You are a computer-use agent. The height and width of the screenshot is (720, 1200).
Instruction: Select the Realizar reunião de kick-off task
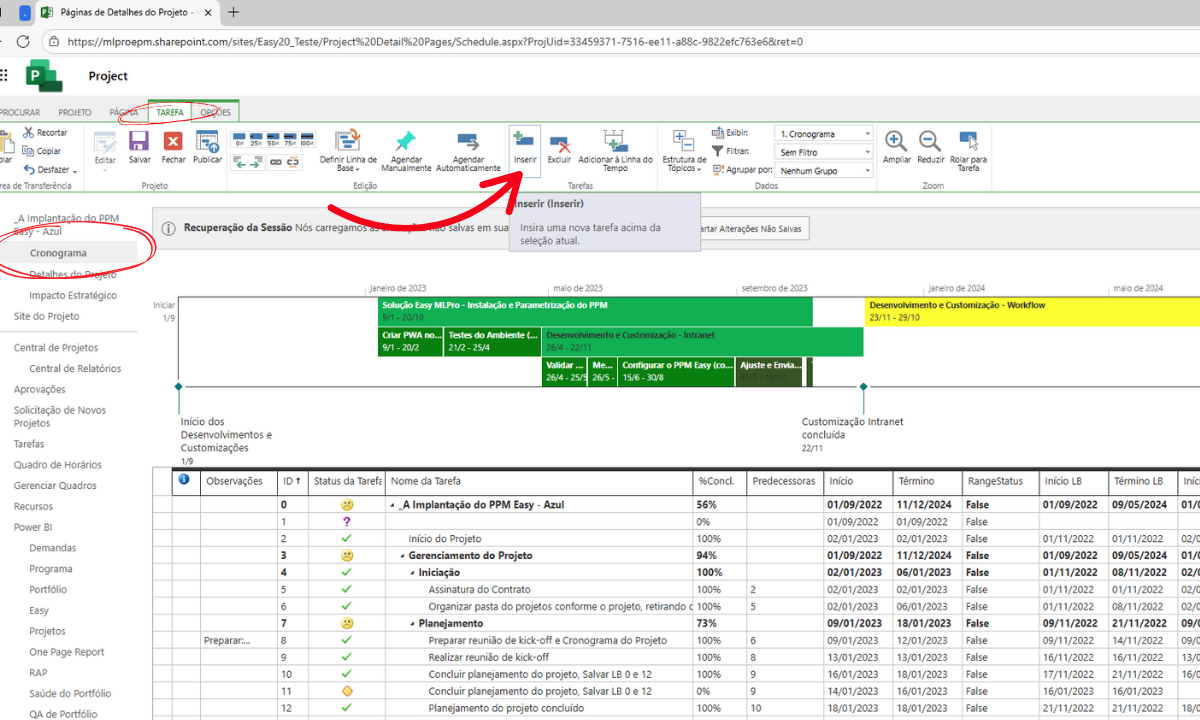click(541, 657)
